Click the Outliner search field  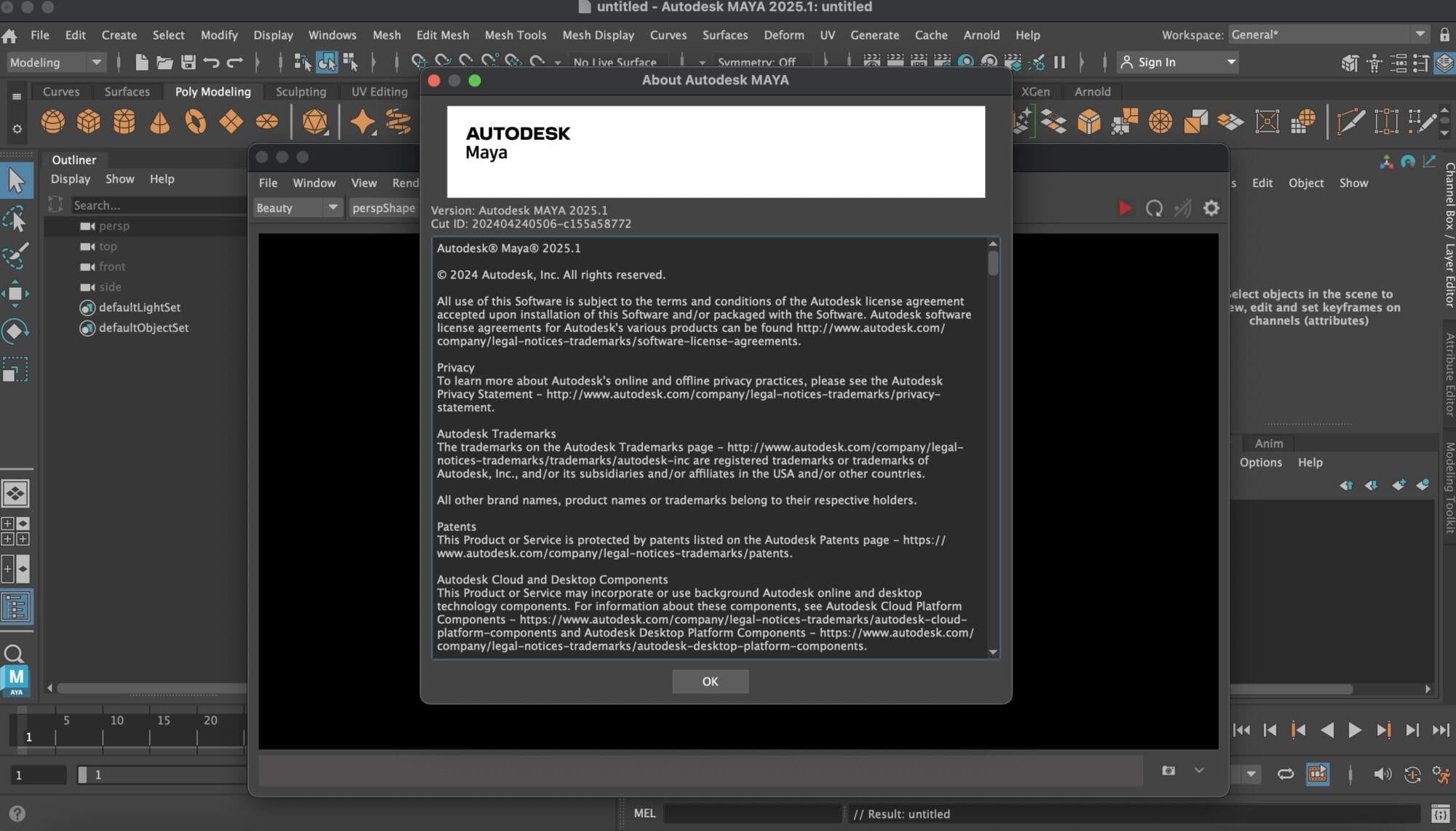(x=158, y=205)
